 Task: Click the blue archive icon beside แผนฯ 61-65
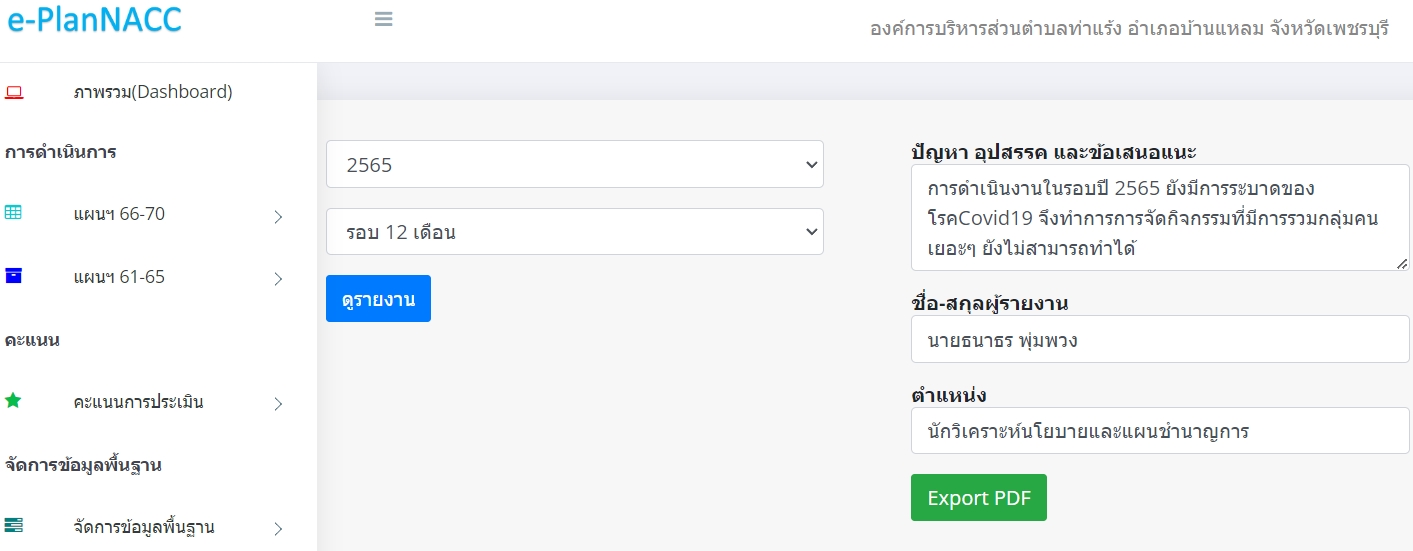(x=13, y=276)
